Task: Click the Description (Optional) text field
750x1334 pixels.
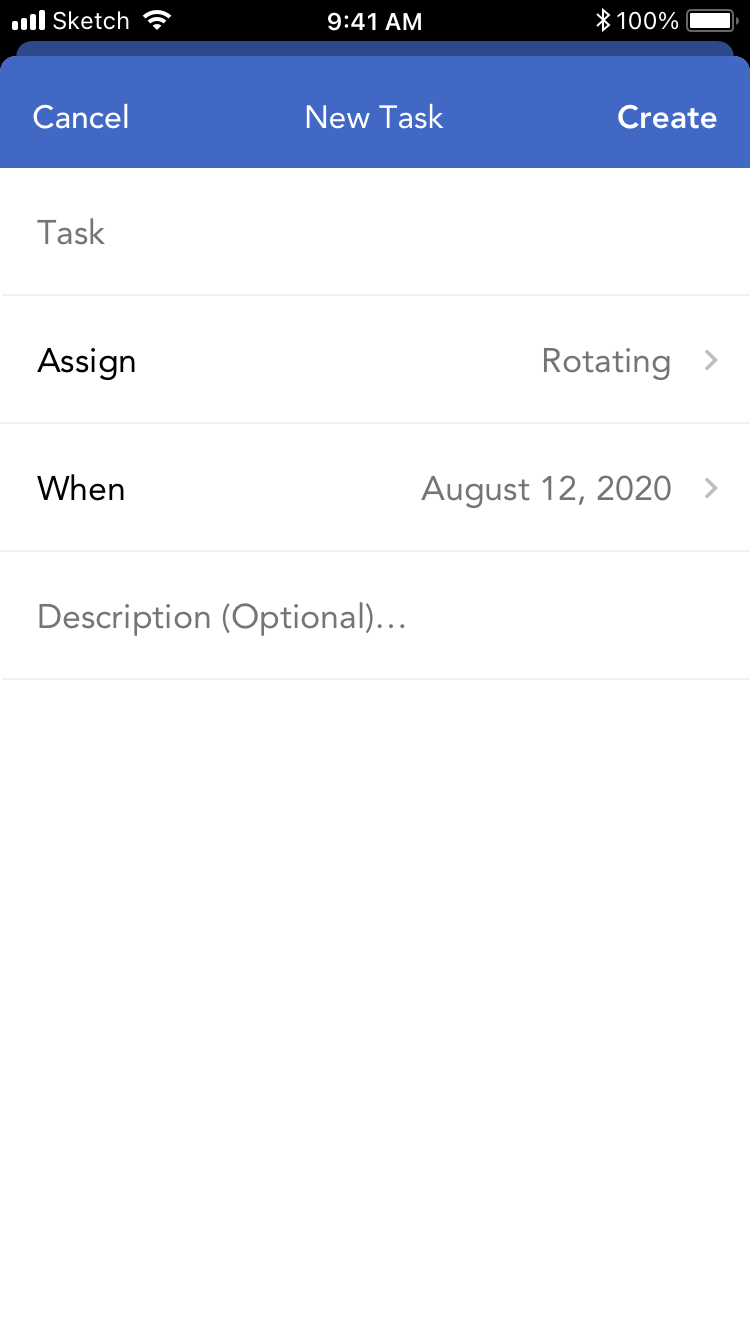Action: point(374,617)
